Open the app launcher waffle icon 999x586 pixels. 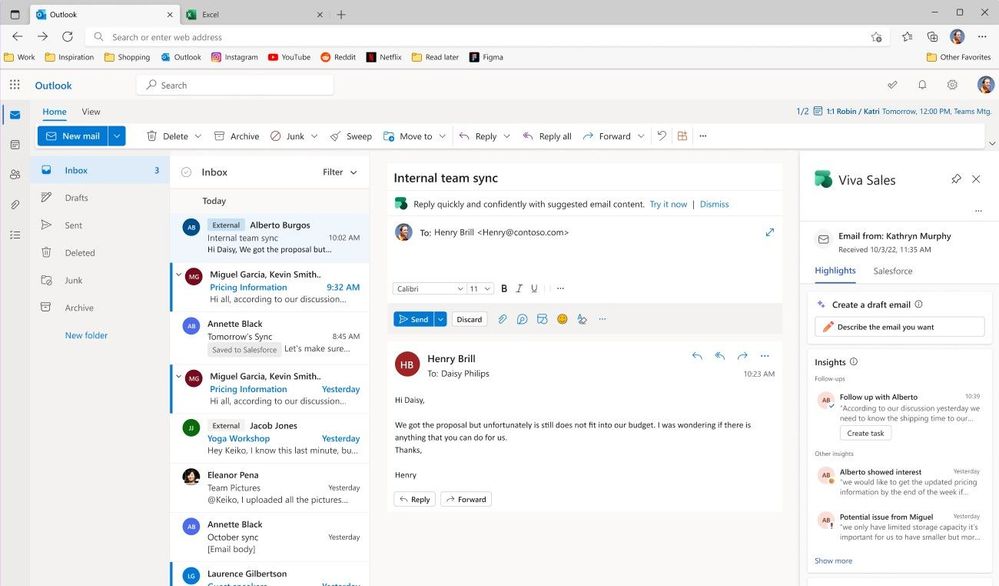coord(15,85)
